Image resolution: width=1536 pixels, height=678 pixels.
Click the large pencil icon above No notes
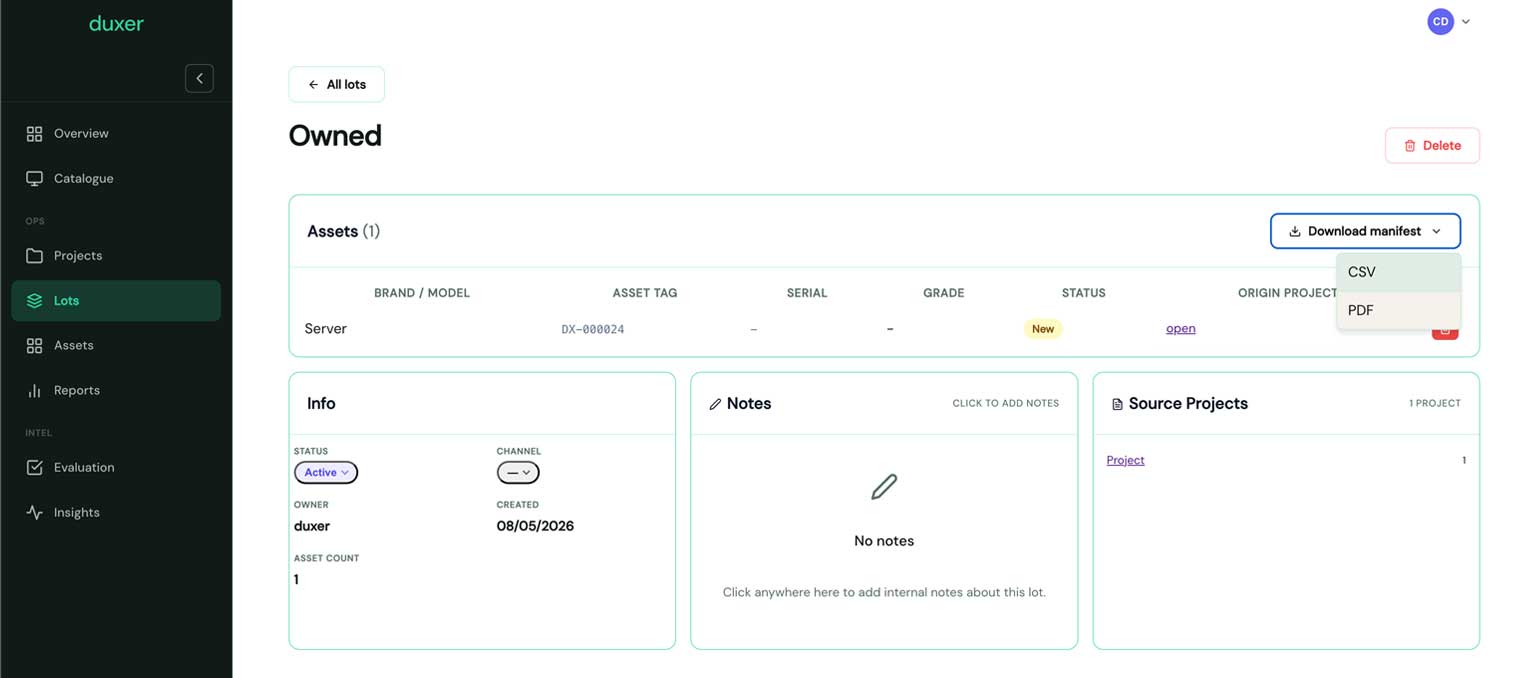point(884,487)
